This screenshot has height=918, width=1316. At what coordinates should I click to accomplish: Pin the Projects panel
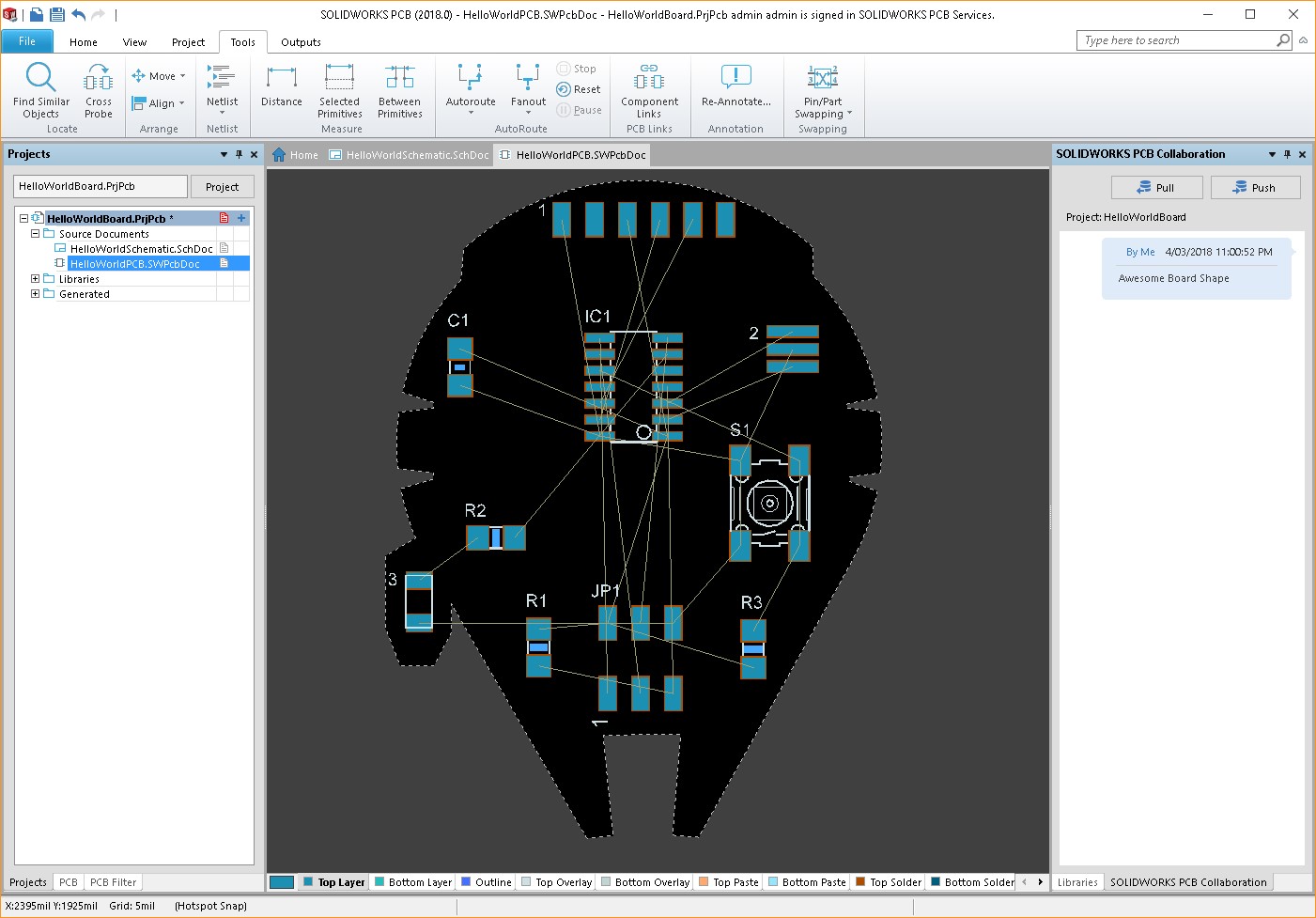239,154
